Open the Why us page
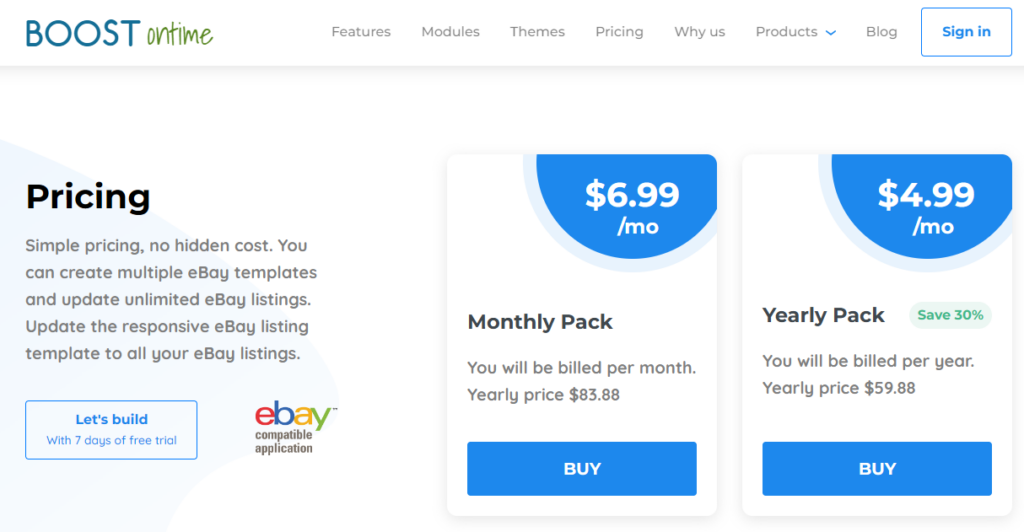This screenshot has height=532, width=1024. 699,32
